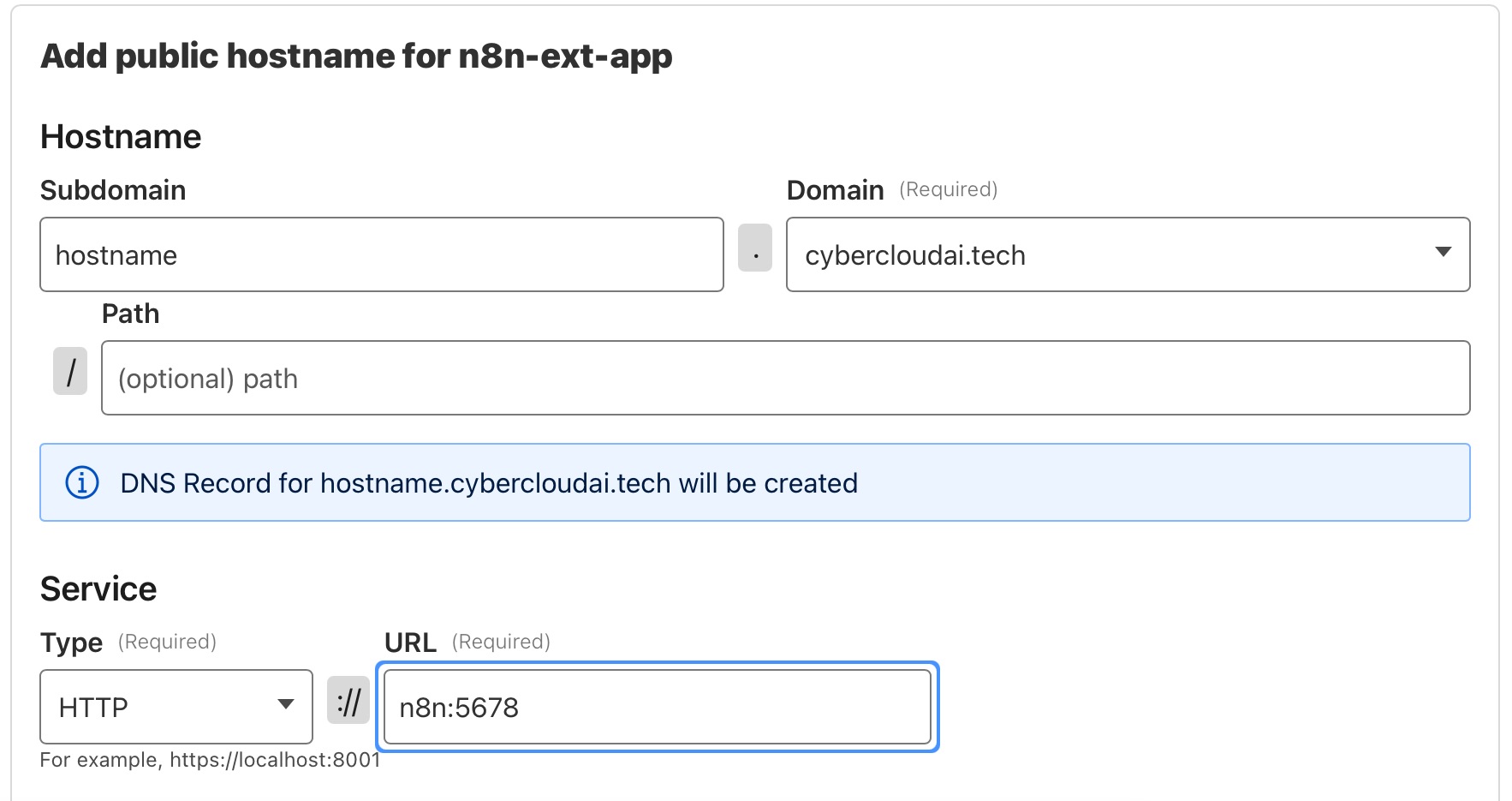This screenshot has width=1512, height=801.
Task: Click the DNS Record creation notice
Action: pos(488,482)
